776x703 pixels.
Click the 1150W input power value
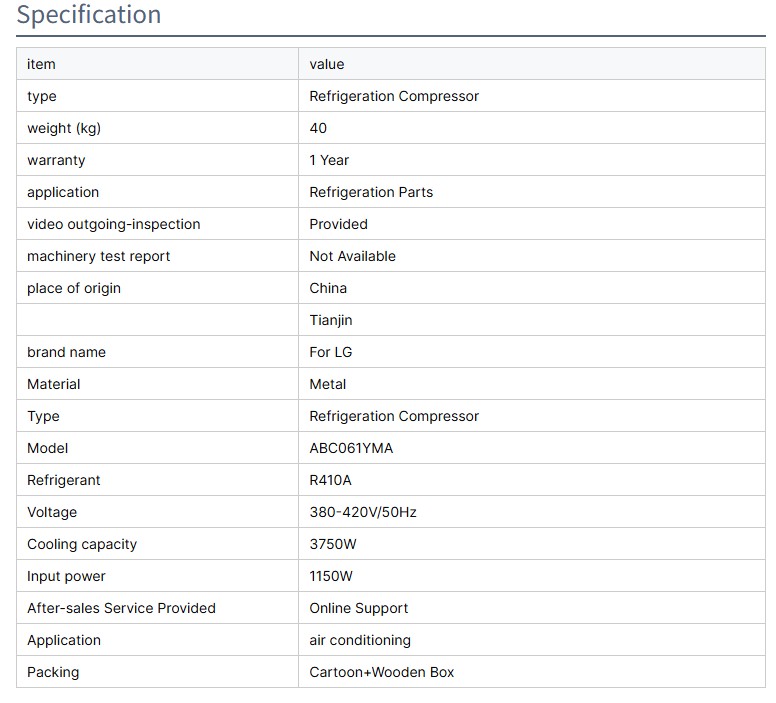[x=331, y=576]
